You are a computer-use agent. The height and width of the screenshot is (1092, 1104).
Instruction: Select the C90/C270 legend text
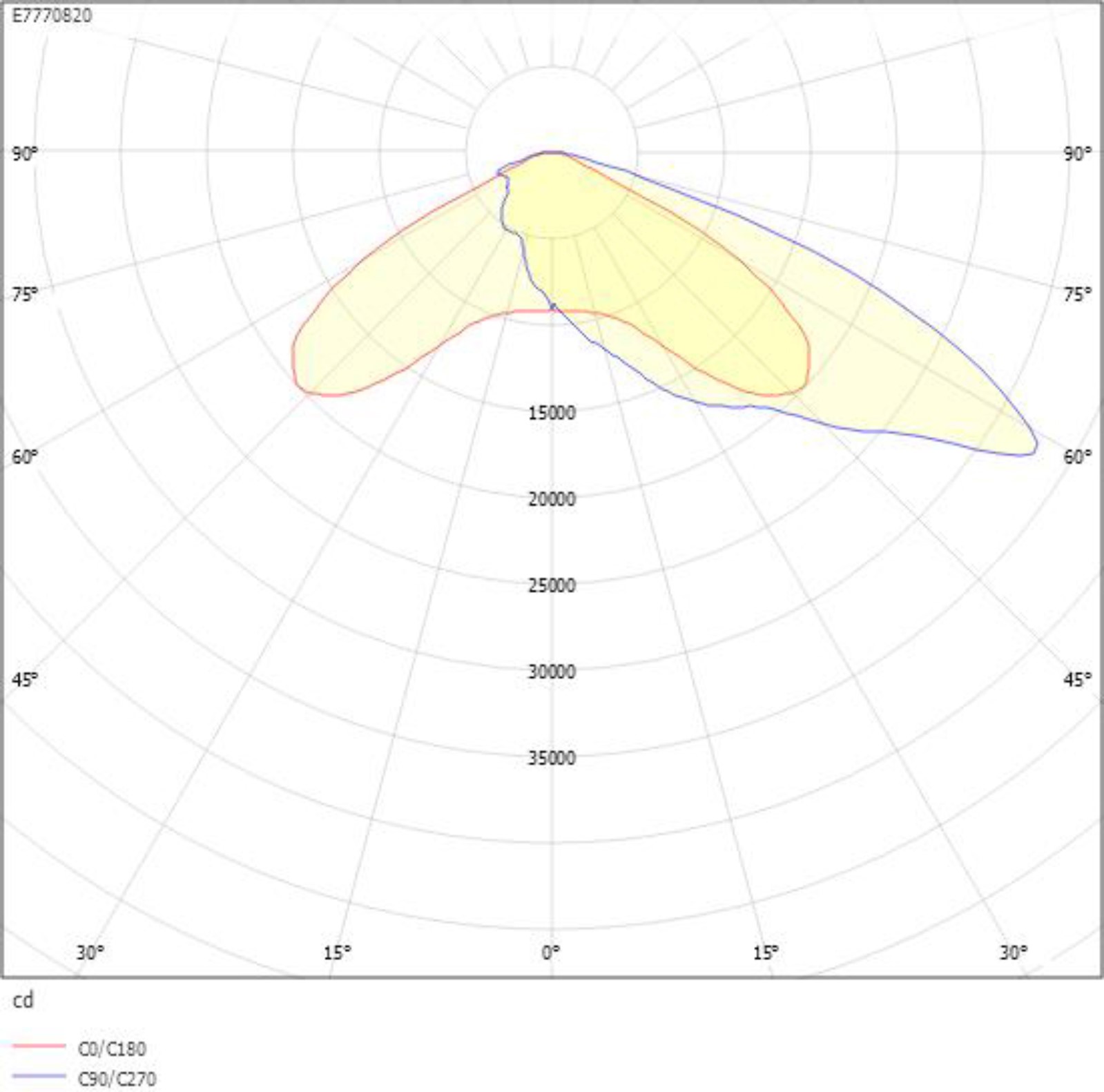coord(117,1078)
